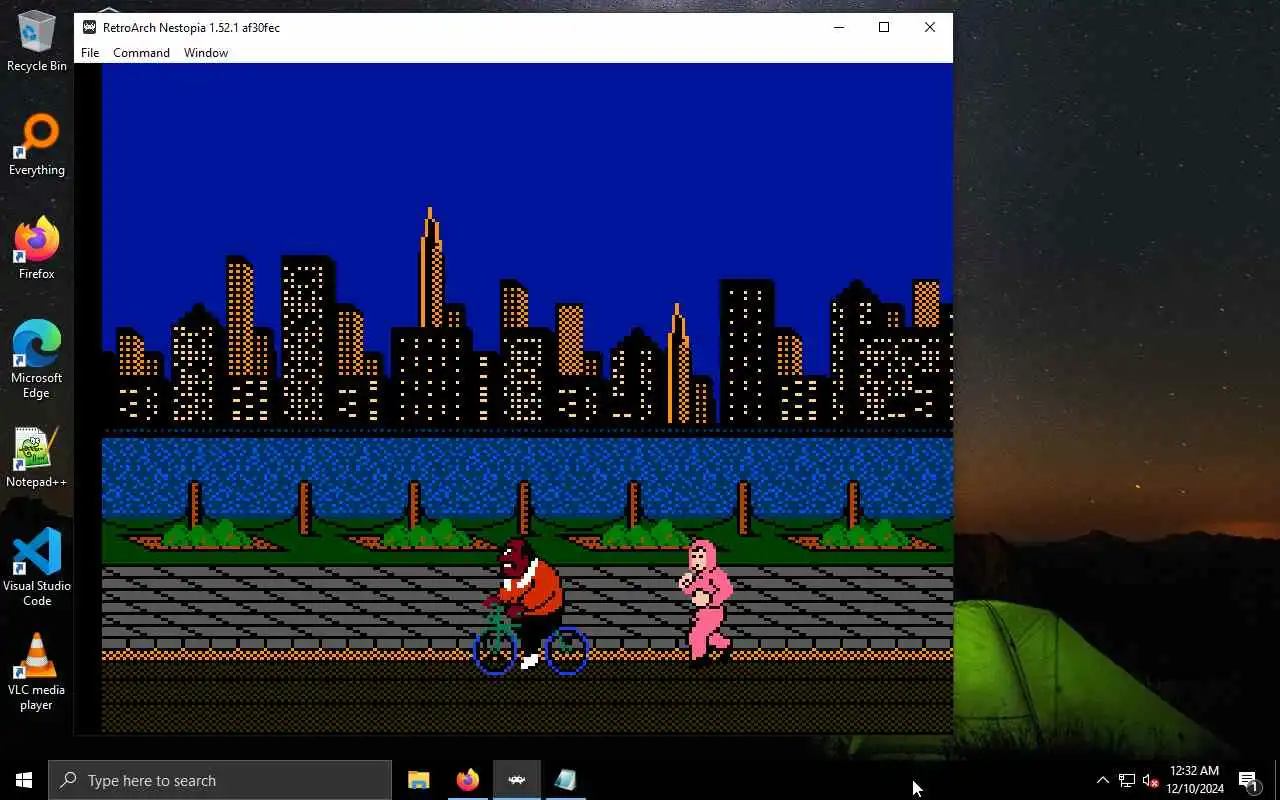The height and width of the screenshot is (800, 1280).
Task: Show hidden system tray icons
Action: 1102,780
